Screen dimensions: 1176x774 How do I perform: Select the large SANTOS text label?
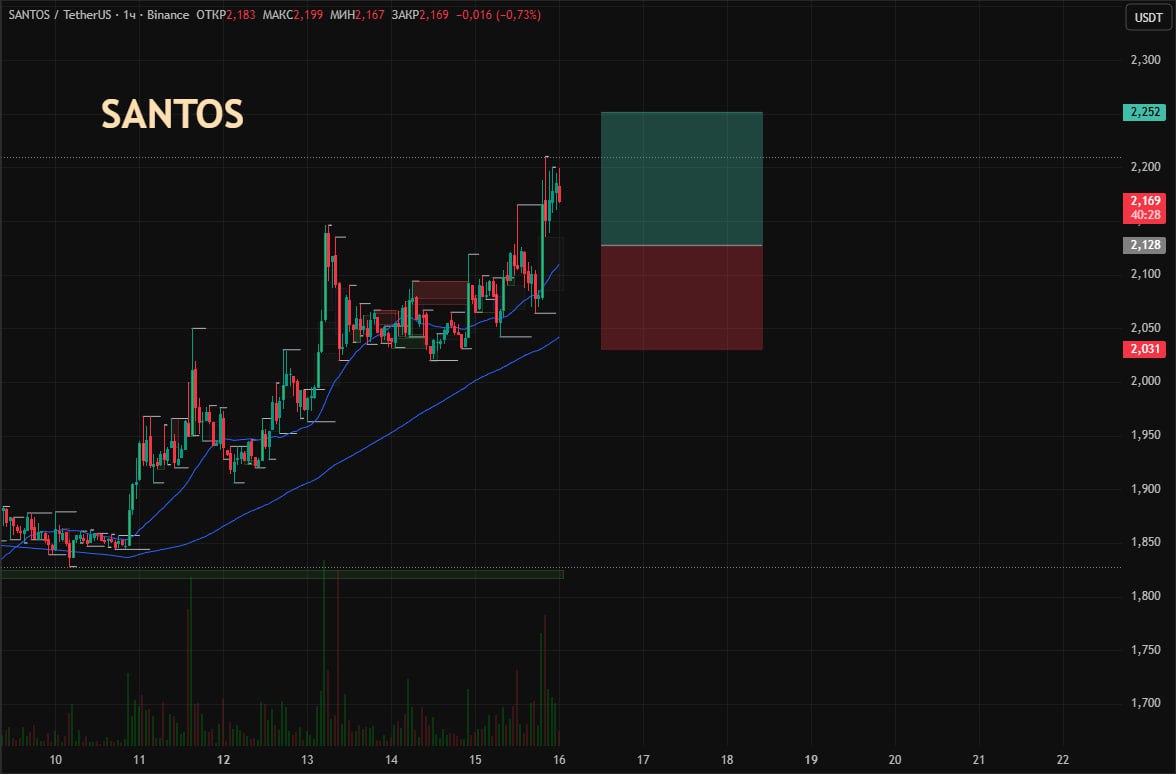pyautogui.click(x=172, y=115)
